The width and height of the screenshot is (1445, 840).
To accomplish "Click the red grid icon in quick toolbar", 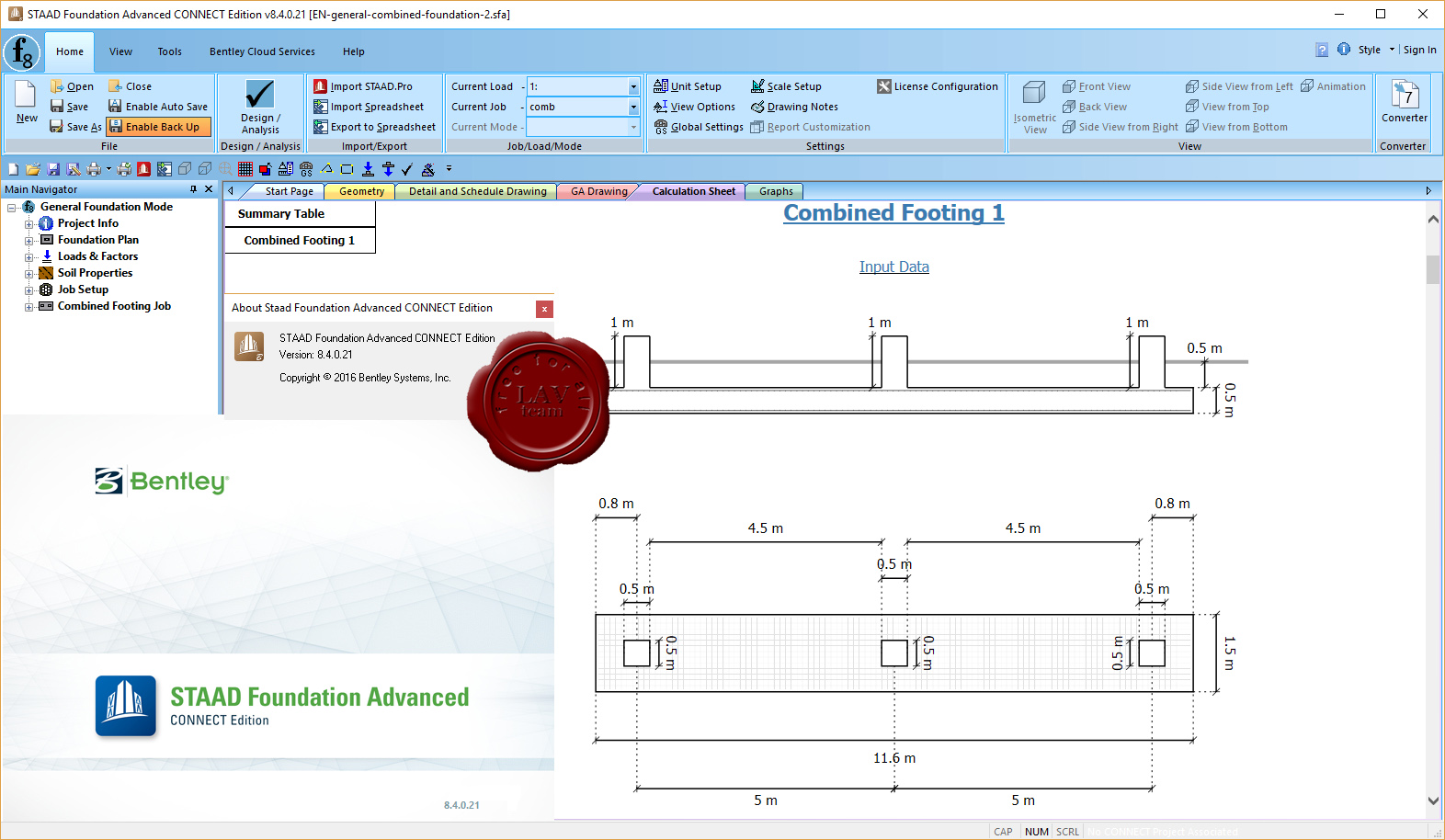I will coord(245,169).
